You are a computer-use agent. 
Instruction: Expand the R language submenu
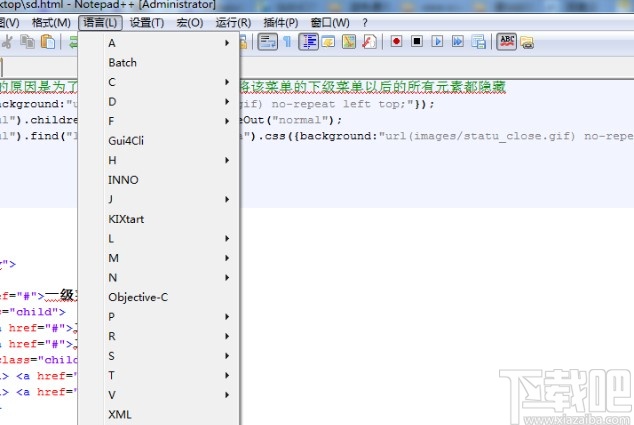pyautogui.click(x=159, y=336)
